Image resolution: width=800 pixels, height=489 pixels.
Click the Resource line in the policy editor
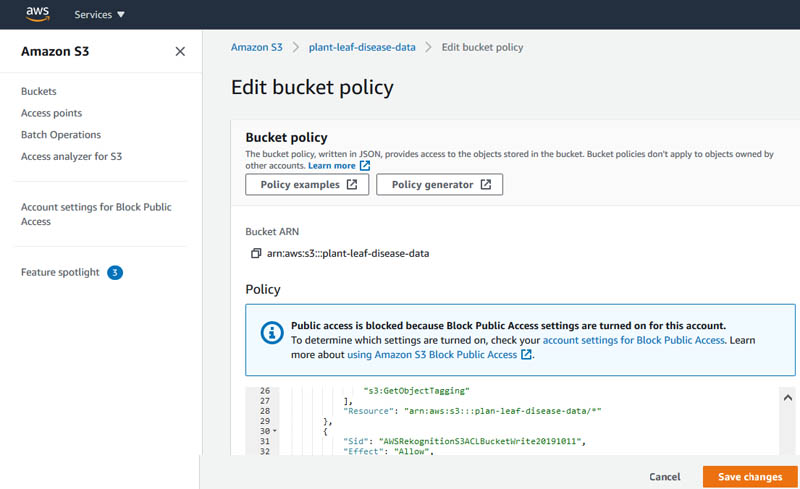(x=472, y=411)
